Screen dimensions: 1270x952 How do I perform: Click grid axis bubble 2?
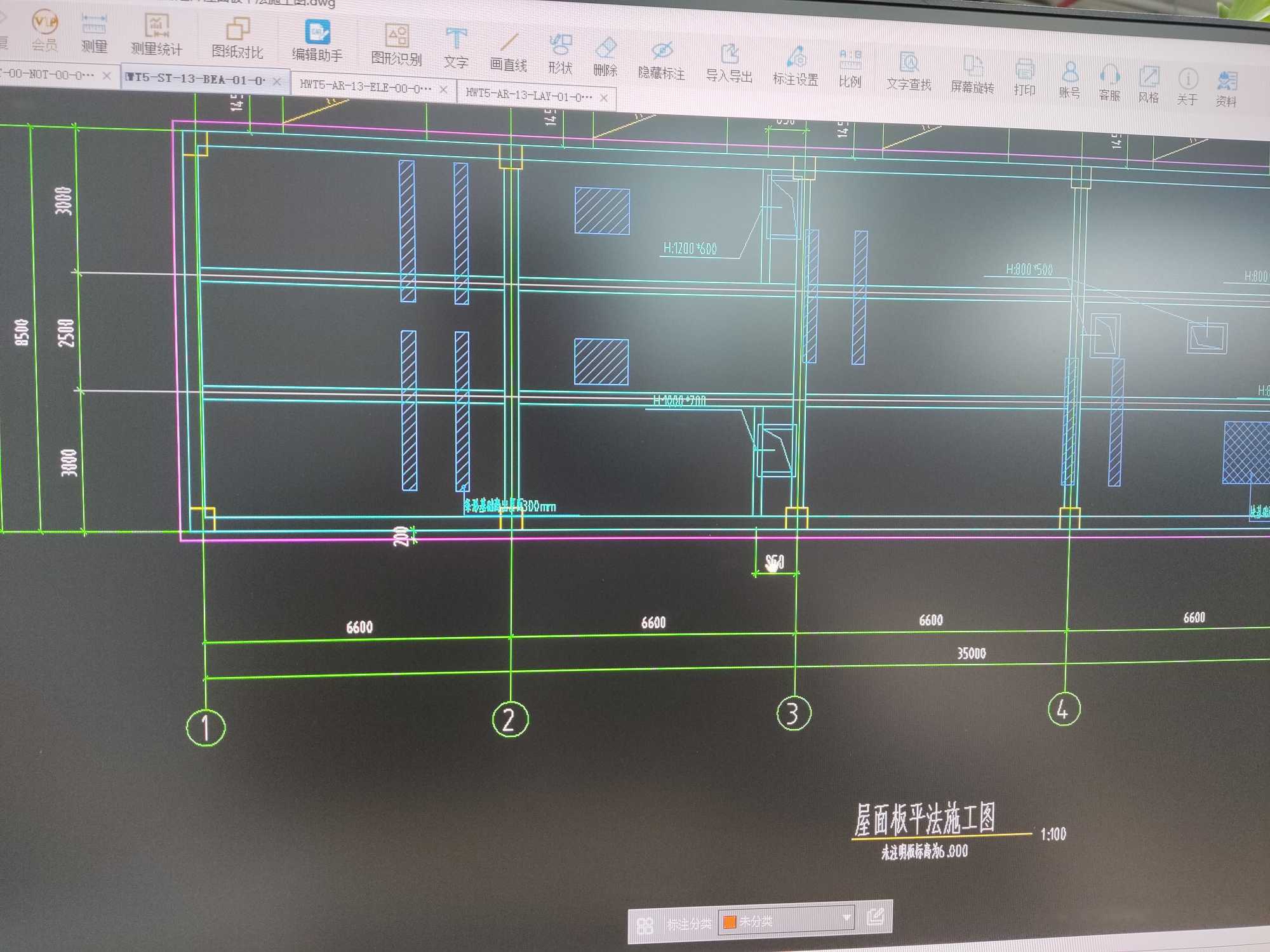[x=510, y=719]
